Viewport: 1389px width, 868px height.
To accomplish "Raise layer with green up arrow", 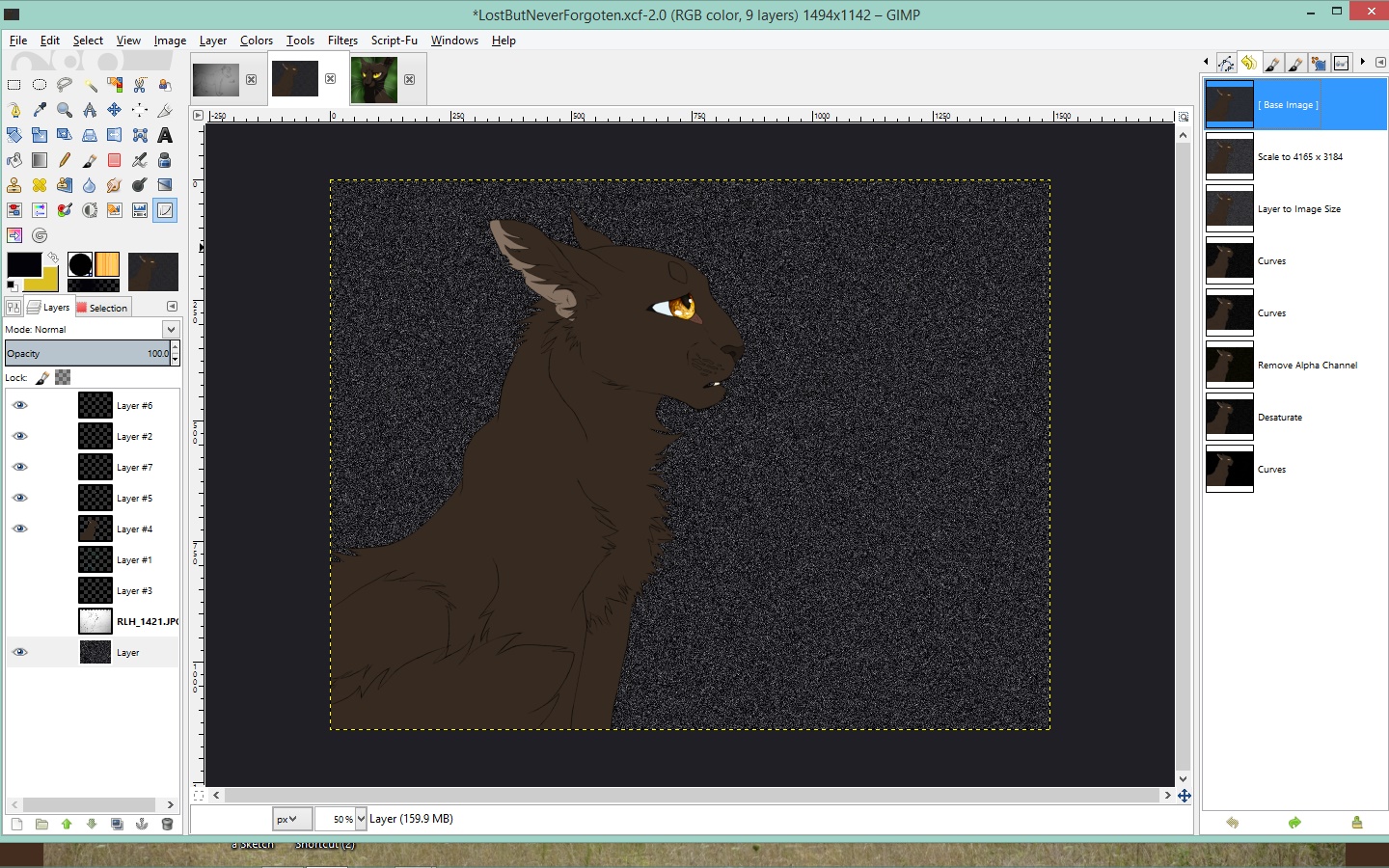I will pyautogui.click(x=67, y=824).
